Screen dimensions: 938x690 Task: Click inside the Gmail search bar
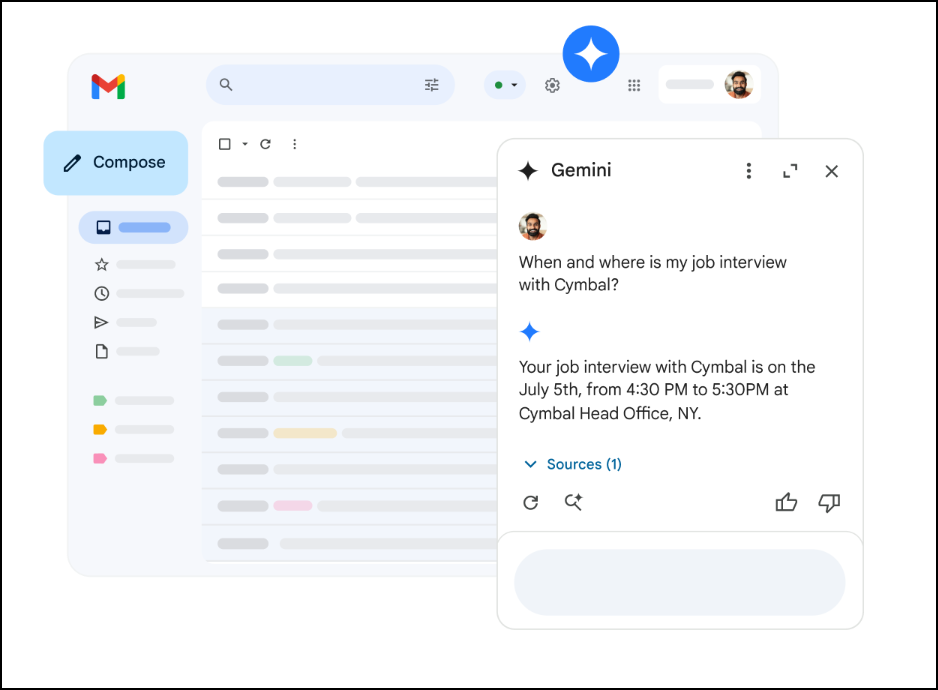[330, 85]
